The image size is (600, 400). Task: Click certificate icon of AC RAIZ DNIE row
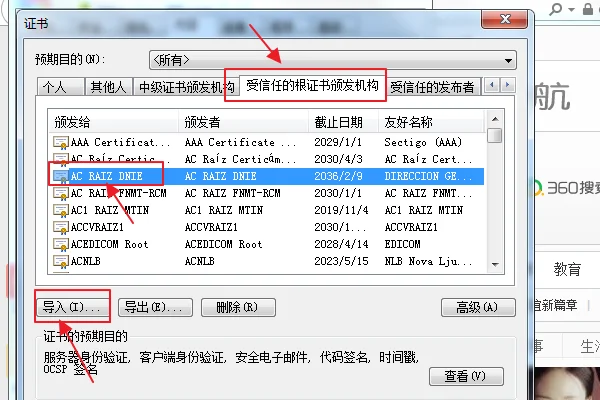60,176
